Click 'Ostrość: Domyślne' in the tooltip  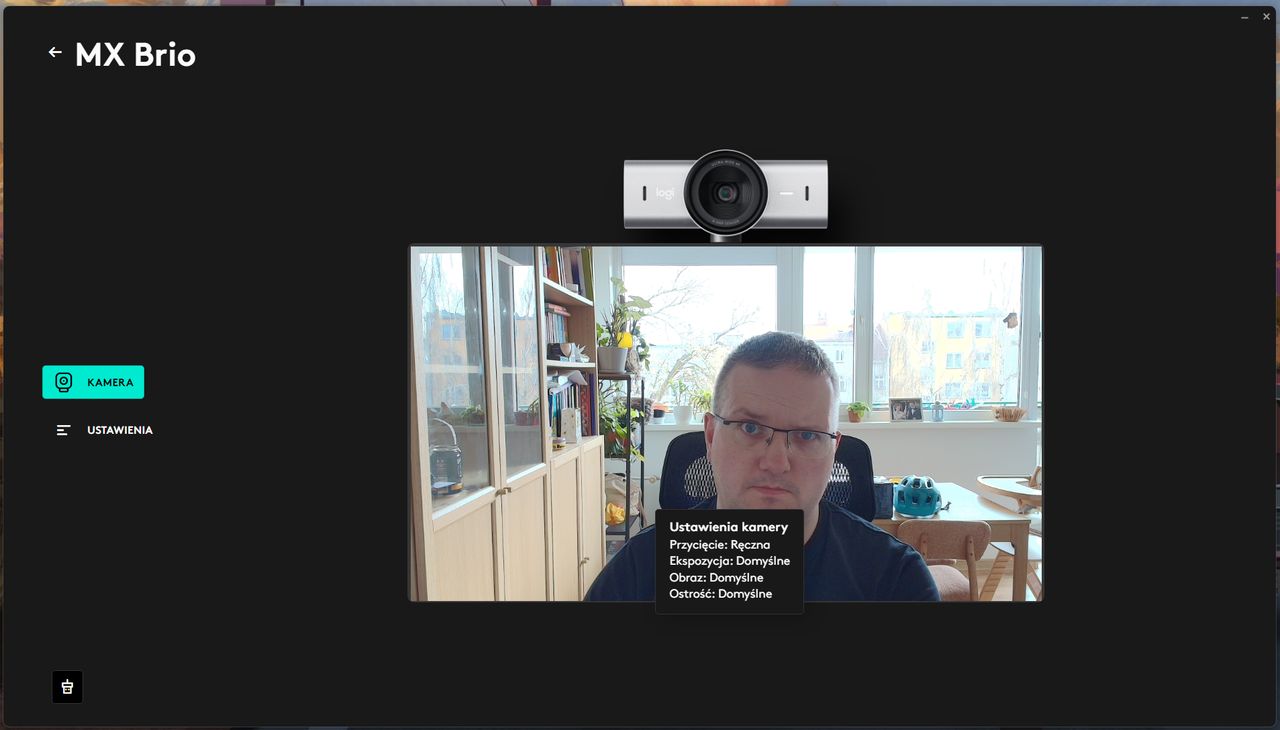(721, 593)
